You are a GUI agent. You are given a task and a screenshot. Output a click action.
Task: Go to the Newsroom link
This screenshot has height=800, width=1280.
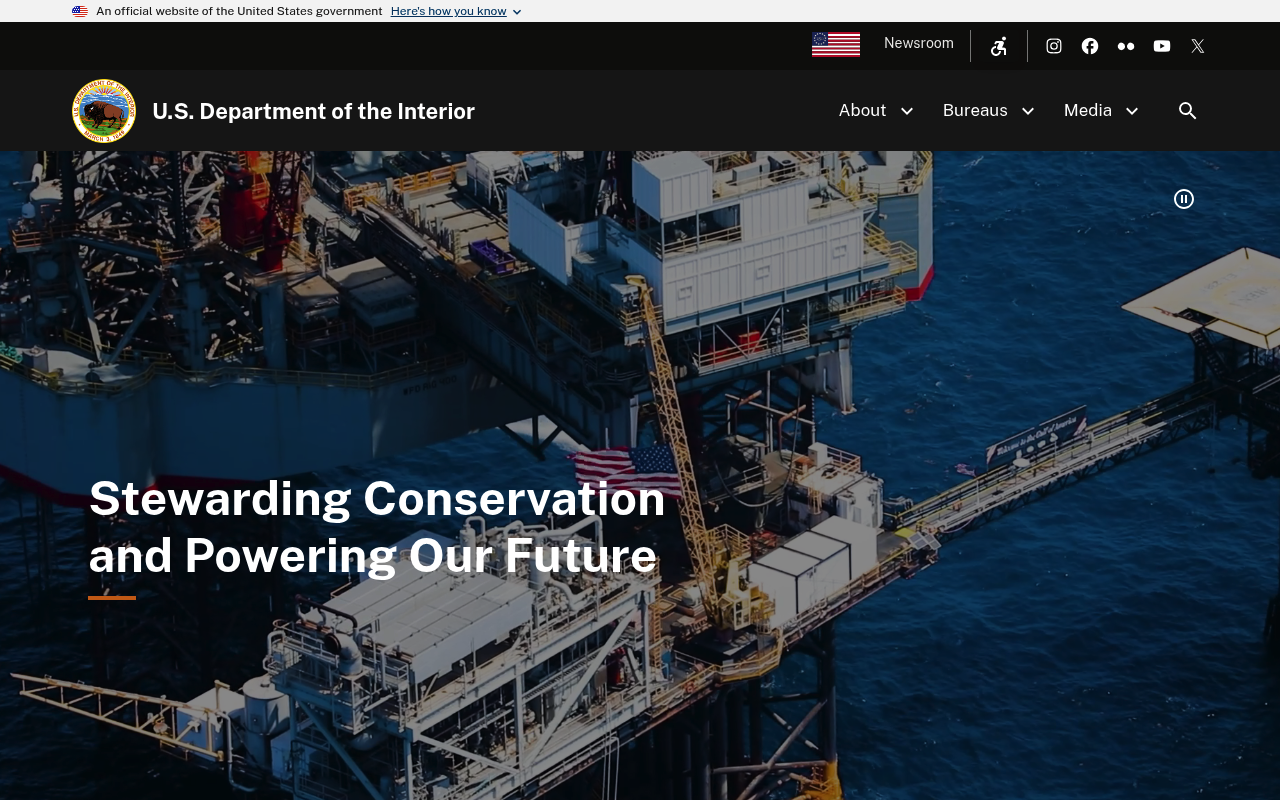[x=919, y=43]
